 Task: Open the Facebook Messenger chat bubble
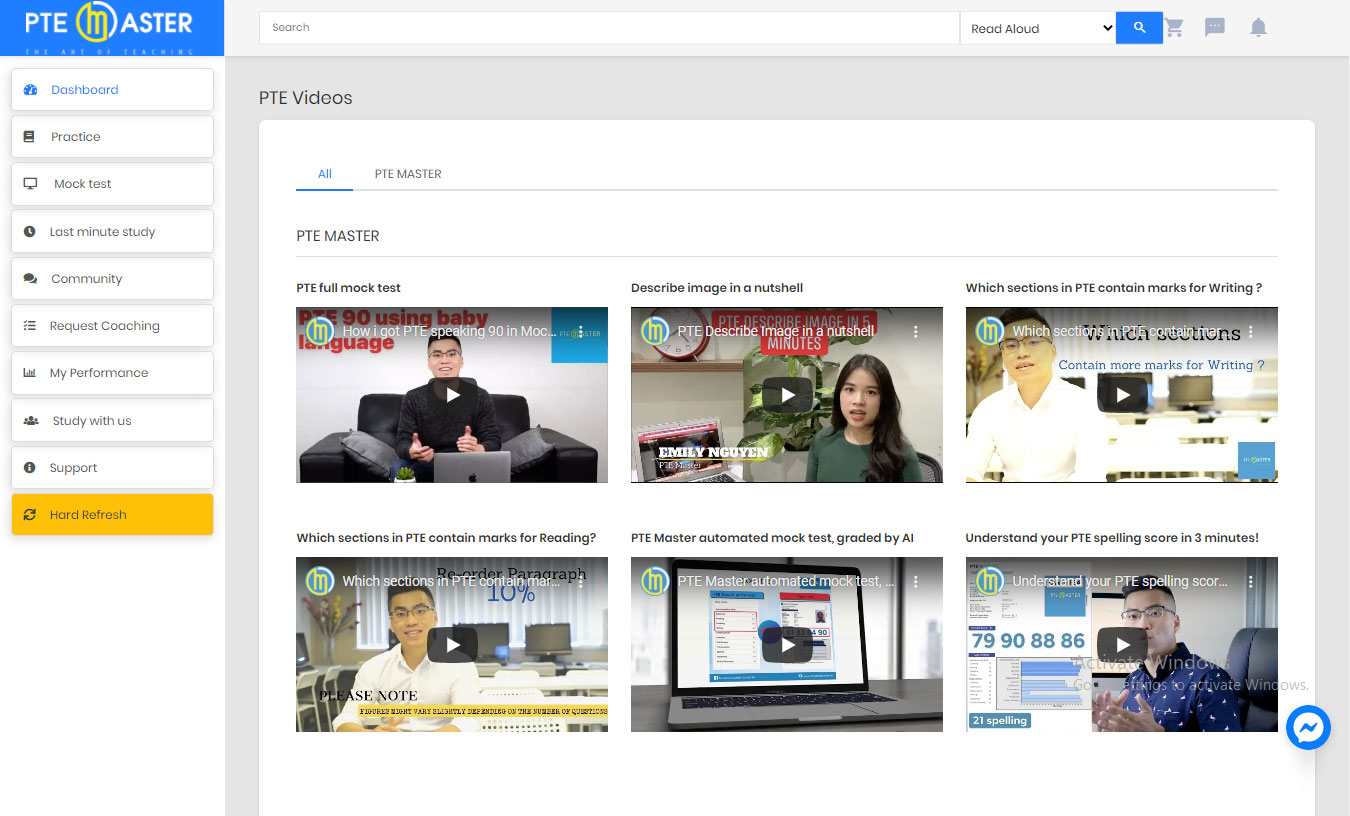(1308, 728)
